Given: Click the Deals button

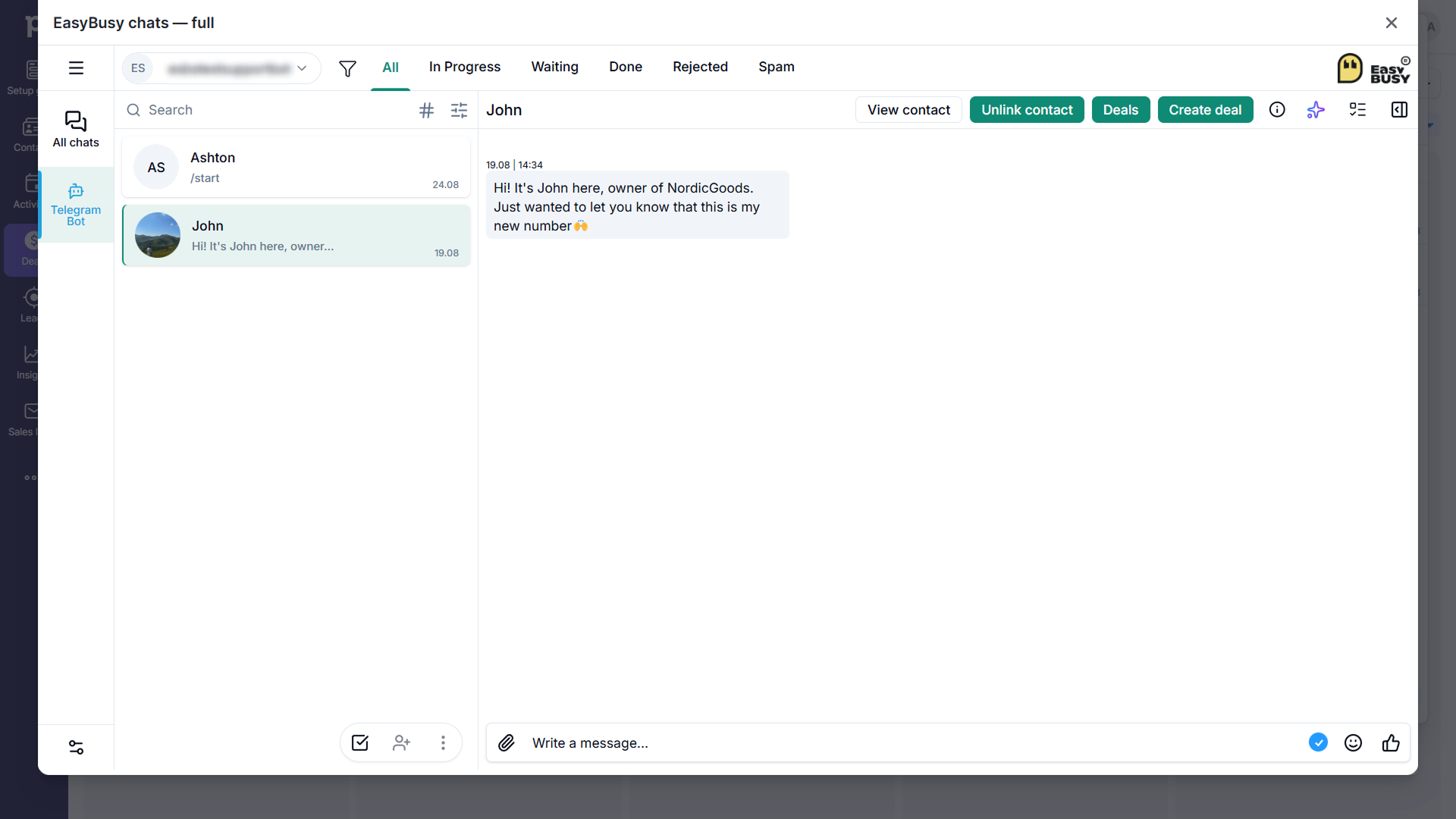Looking at the screenshot, I should coord(1121,110).
